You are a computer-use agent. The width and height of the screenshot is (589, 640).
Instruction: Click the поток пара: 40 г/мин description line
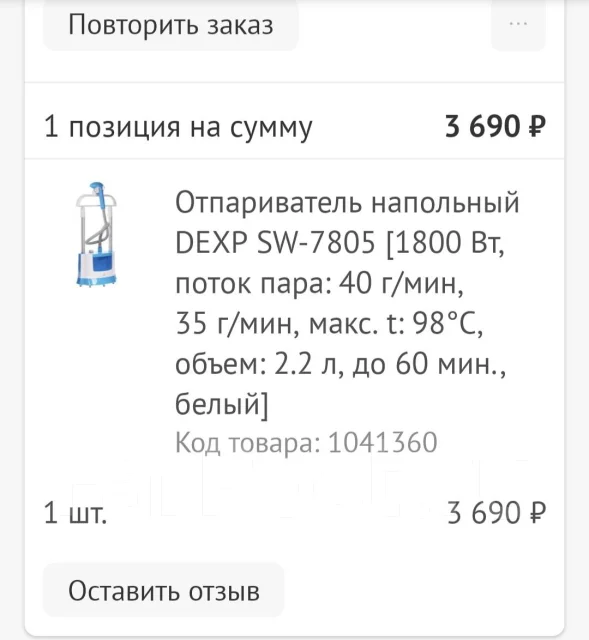pyautogui.click(x=319, y=283)
